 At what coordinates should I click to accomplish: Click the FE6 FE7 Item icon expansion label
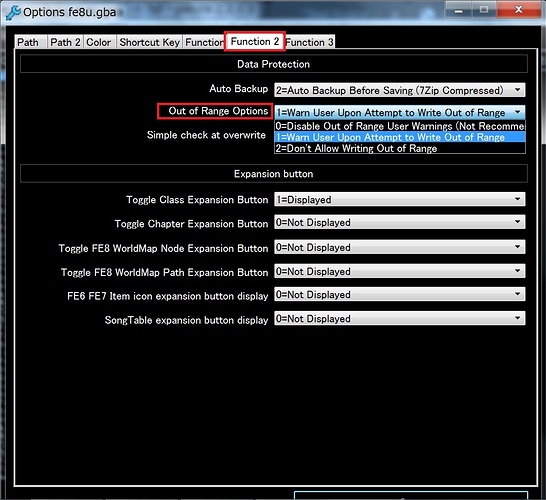coord(167,296)
